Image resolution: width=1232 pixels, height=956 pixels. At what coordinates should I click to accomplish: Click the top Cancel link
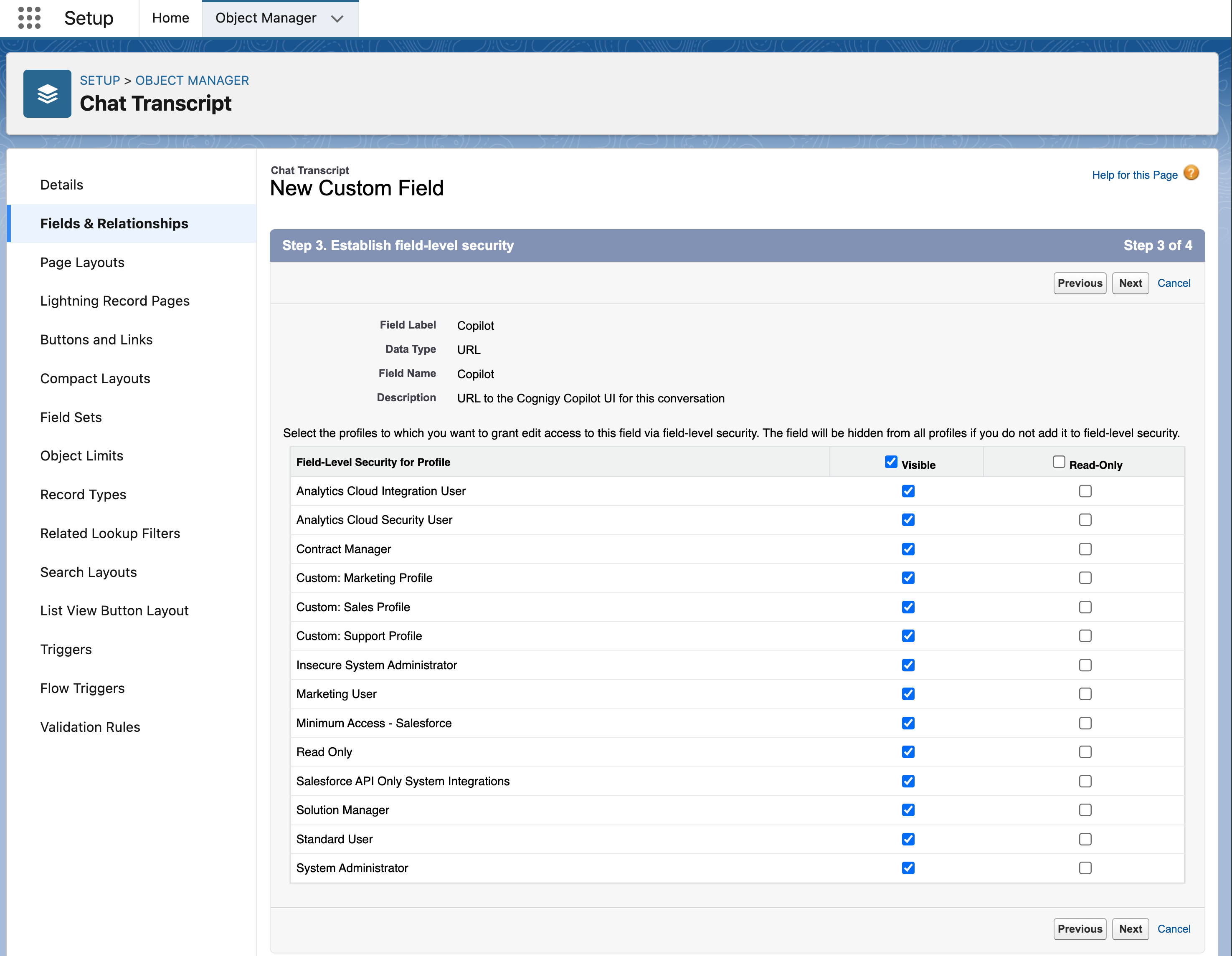coord(1174,283)
